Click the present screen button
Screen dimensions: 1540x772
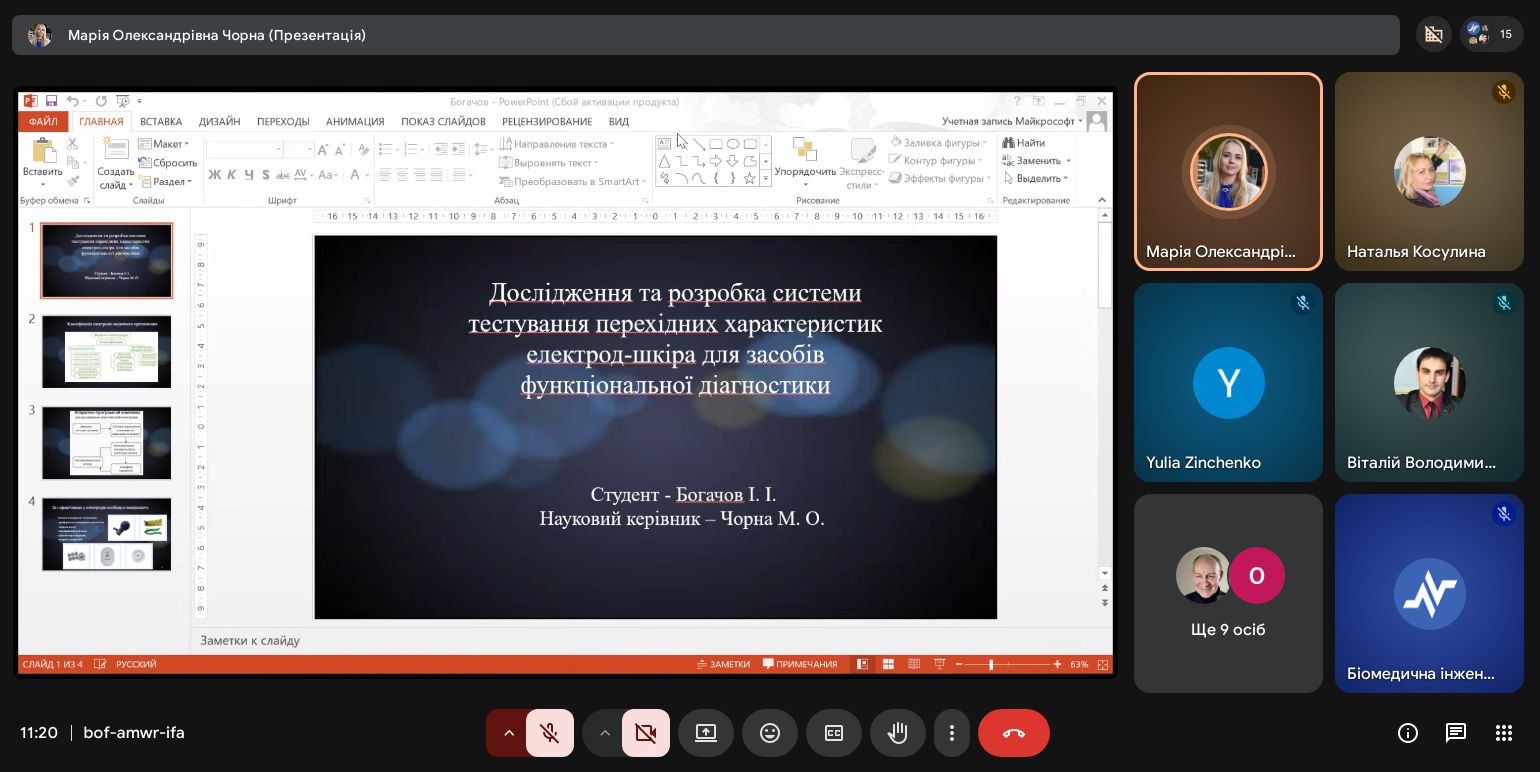[706, 733]
